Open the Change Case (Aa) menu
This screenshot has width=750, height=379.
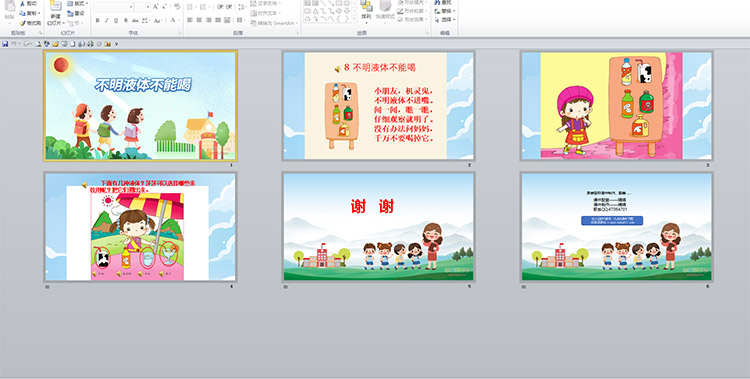[x=159, y=20]
